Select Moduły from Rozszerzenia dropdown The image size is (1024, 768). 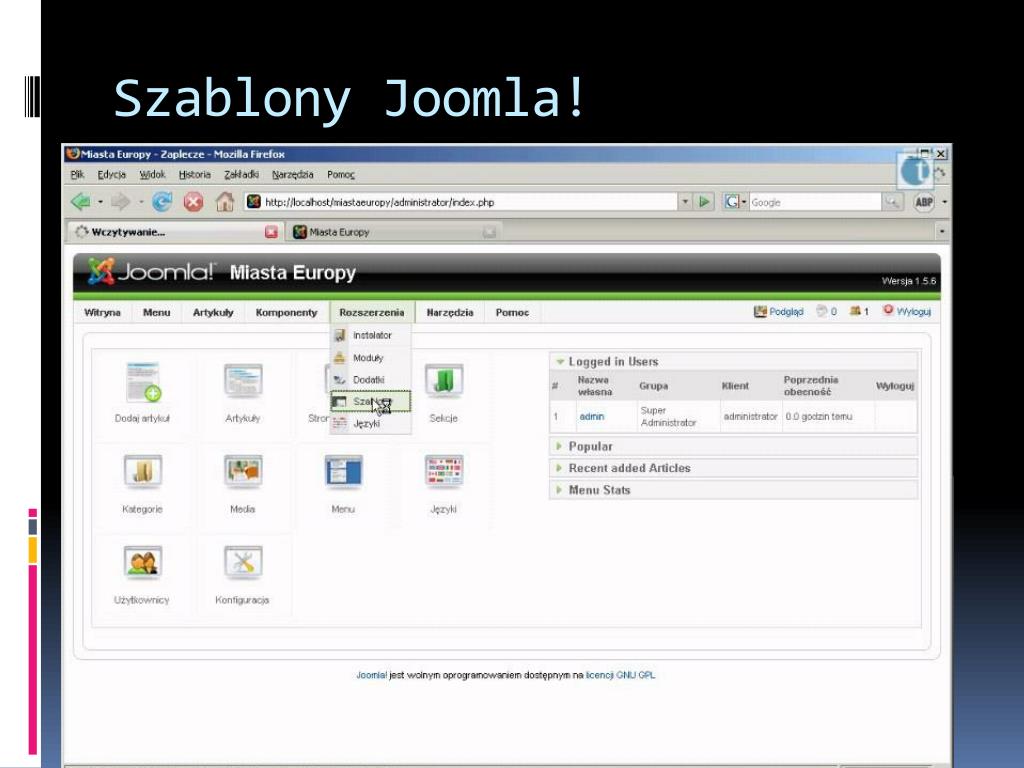click(x=371, y=358)
